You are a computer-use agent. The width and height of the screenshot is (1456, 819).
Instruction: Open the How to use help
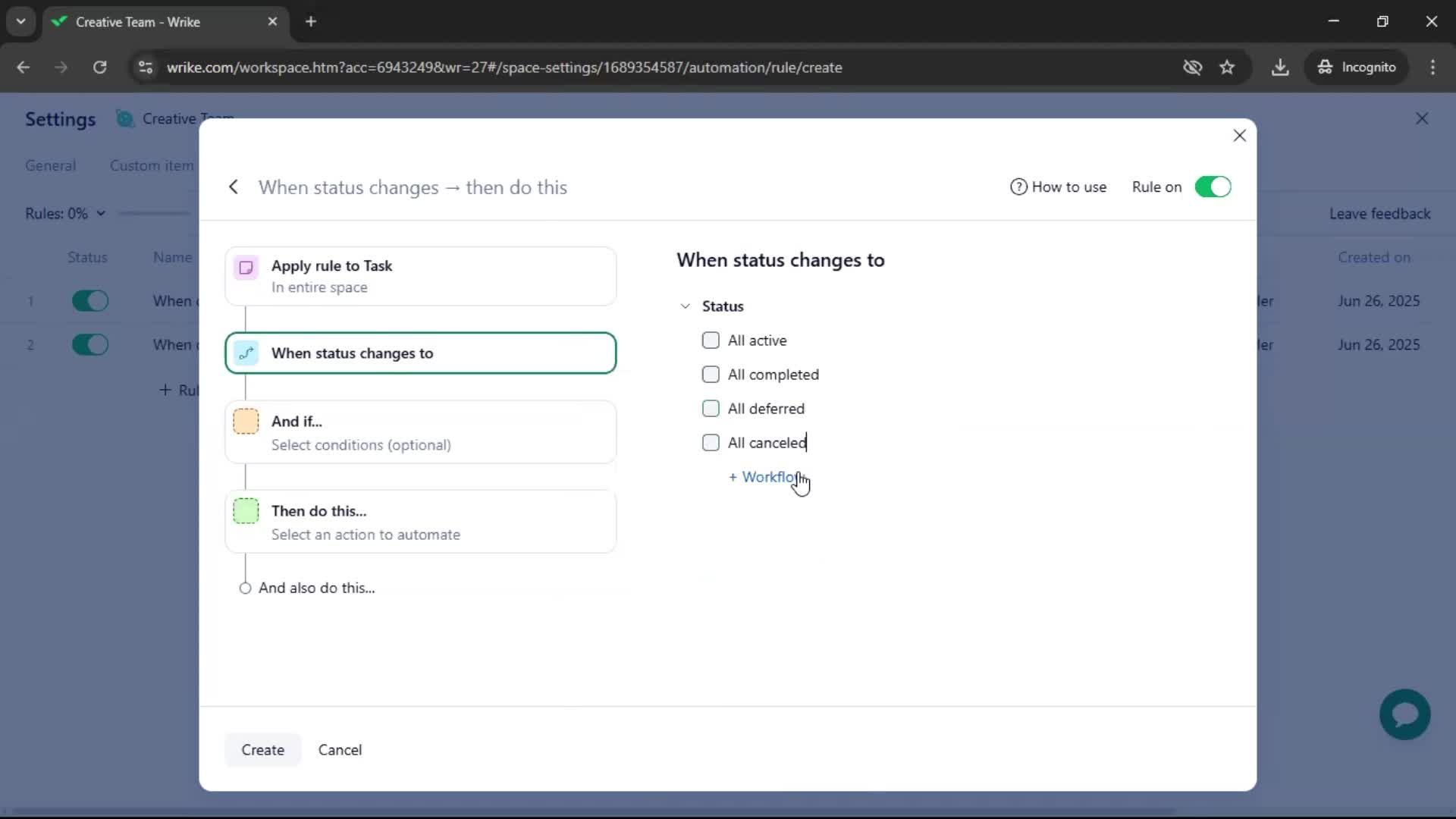1058,187
